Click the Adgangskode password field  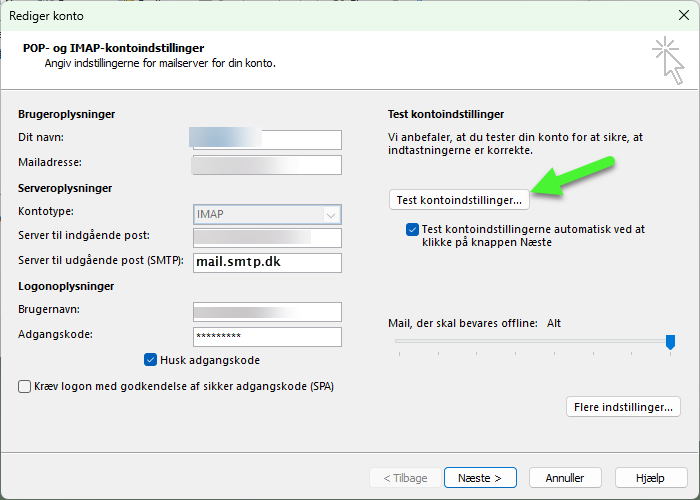[x=267, y=337]
